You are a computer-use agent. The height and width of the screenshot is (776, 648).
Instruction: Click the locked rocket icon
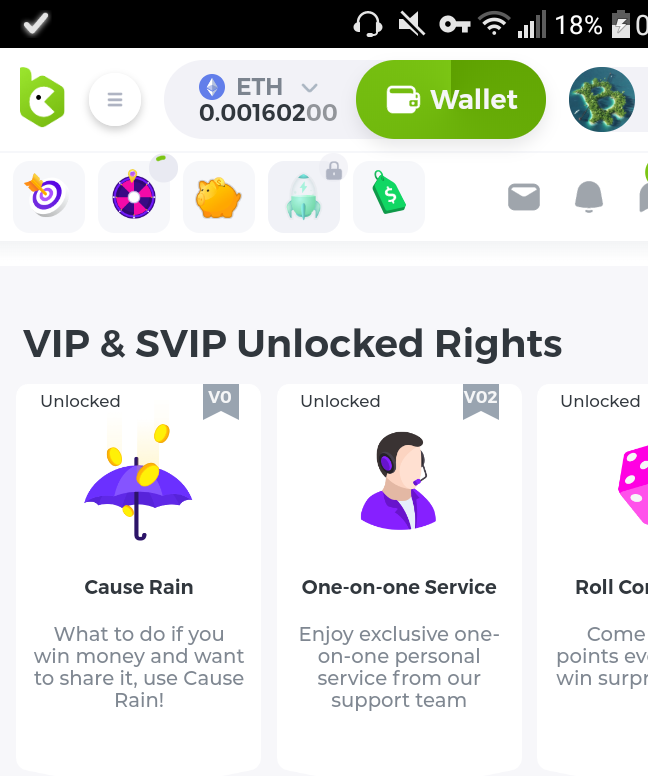click(304, 197)
